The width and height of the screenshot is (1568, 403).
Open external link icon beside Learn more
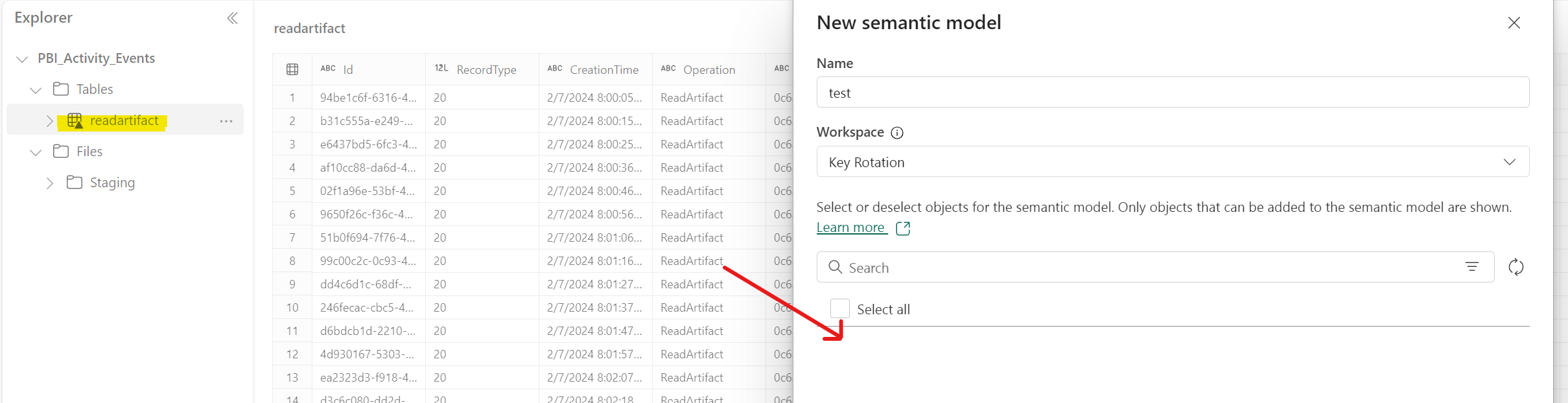(x=903, y=228)
